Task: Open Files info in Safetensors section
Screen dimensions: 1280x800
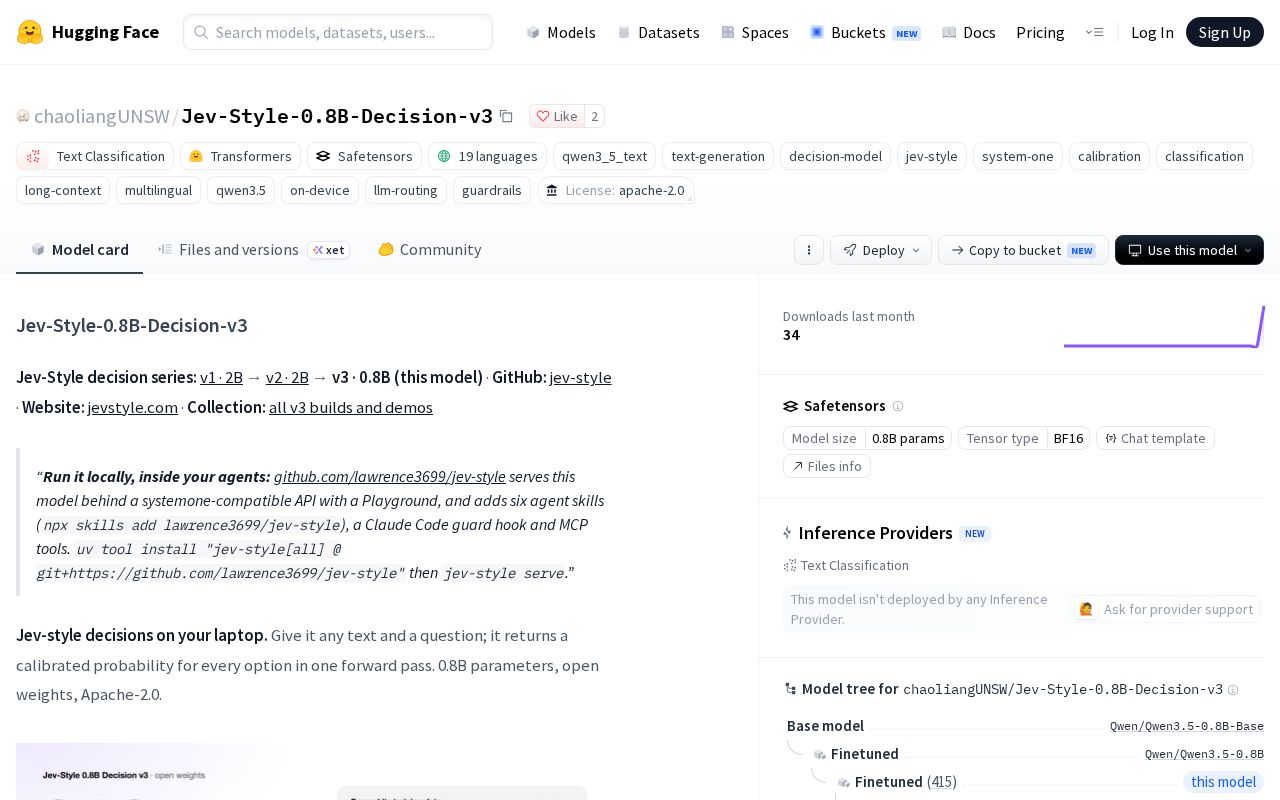Action: click(x=827, y=466)
